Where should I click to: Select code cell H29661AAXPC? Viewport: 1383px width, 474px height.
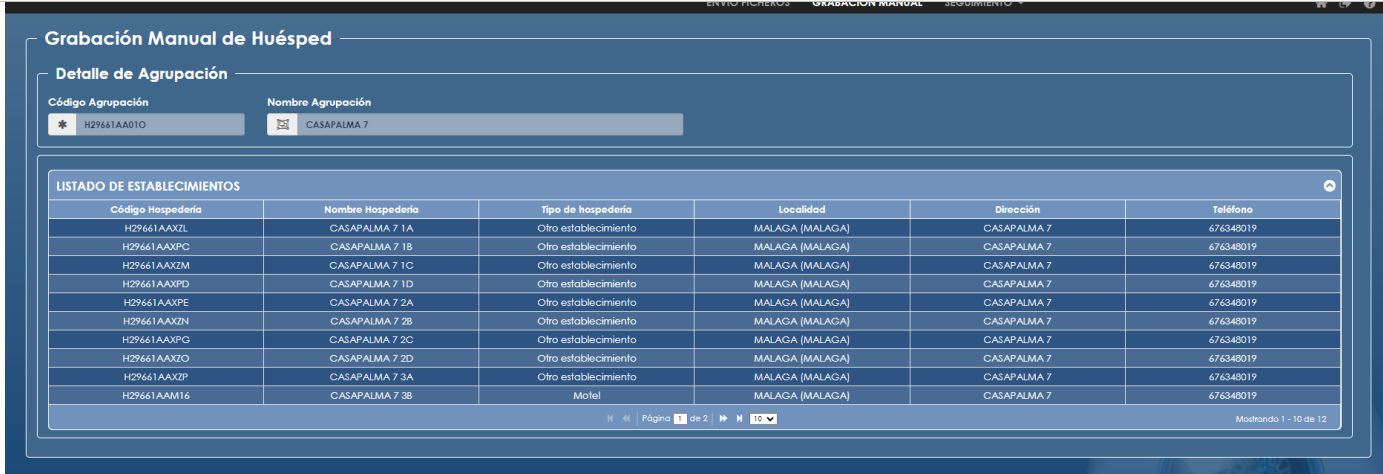[156, 247]
